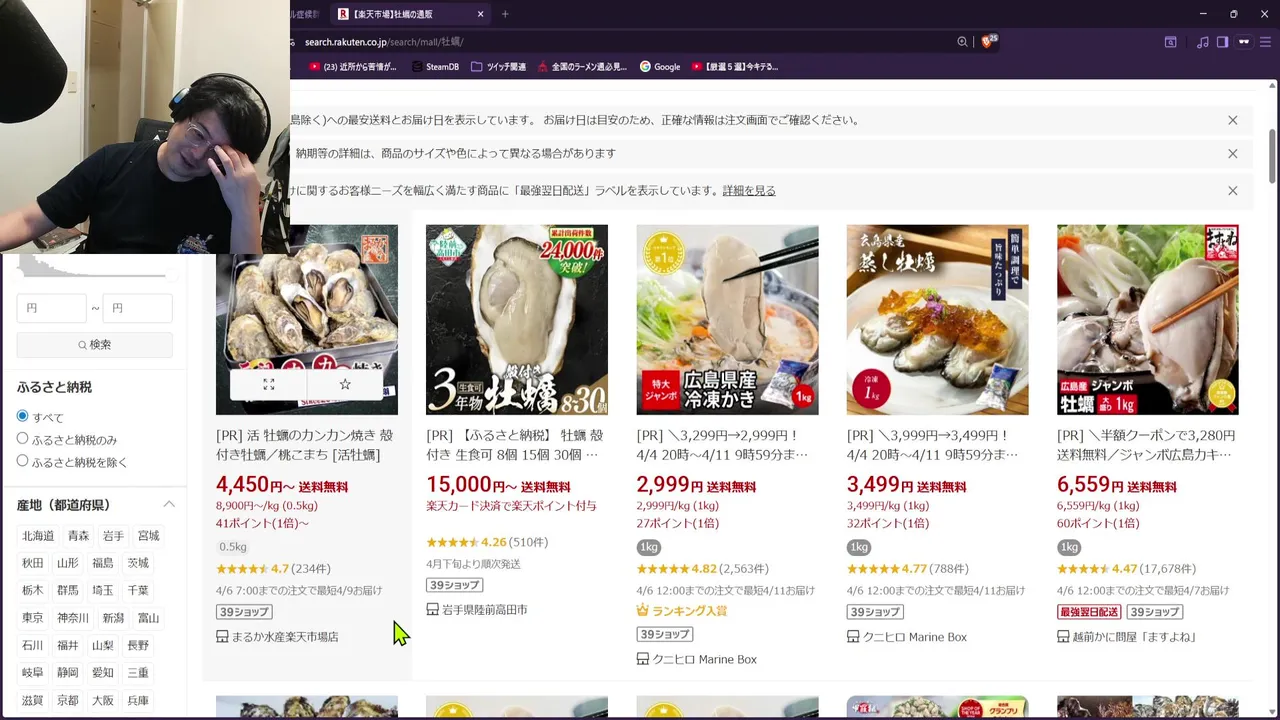Viewport: 1280px width, 720px height.
Task: Filter by 北海道 prefecture
Action: [38, 536]
